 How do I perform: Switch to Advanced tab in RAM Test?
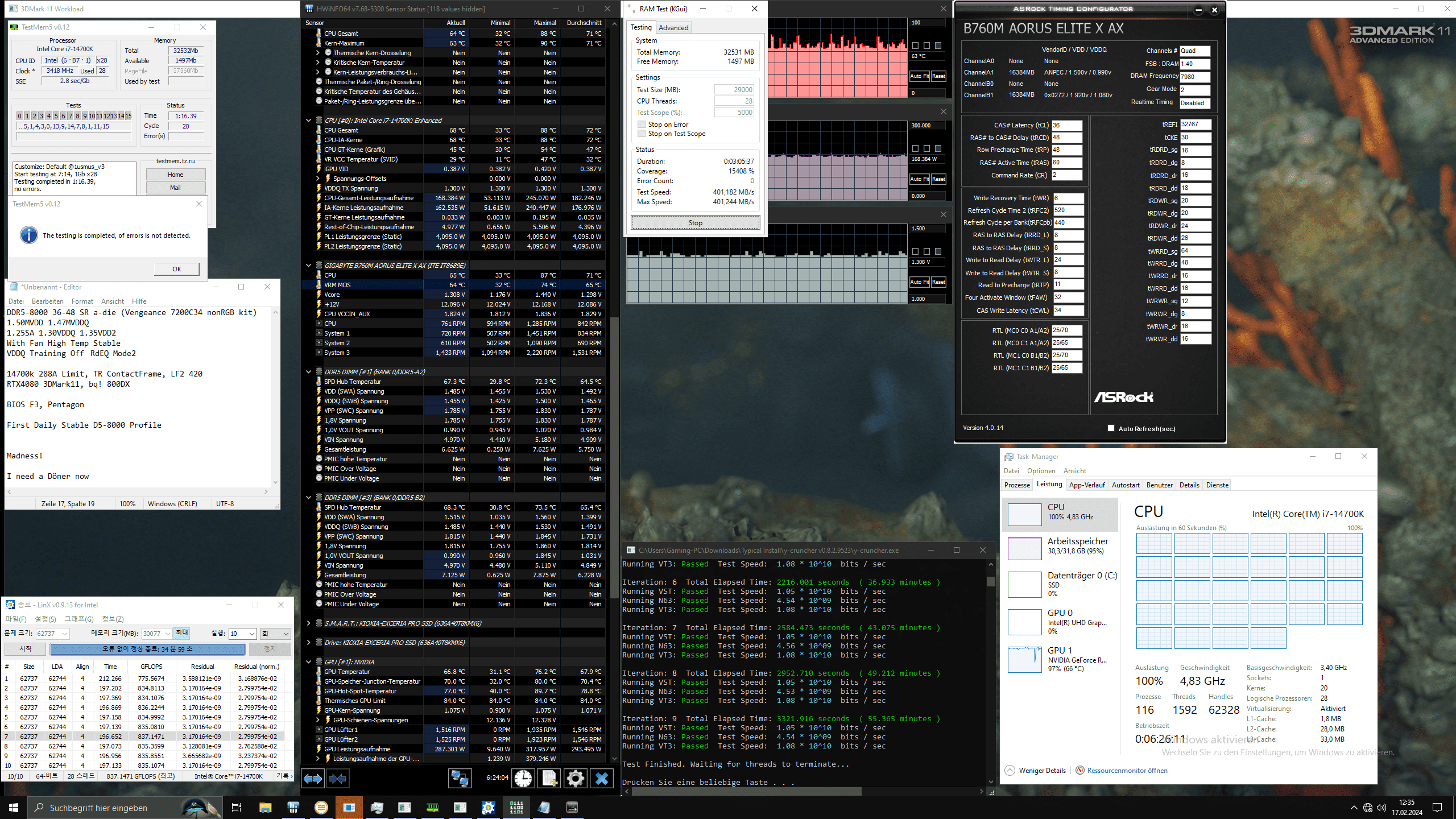tap(673, 28)
